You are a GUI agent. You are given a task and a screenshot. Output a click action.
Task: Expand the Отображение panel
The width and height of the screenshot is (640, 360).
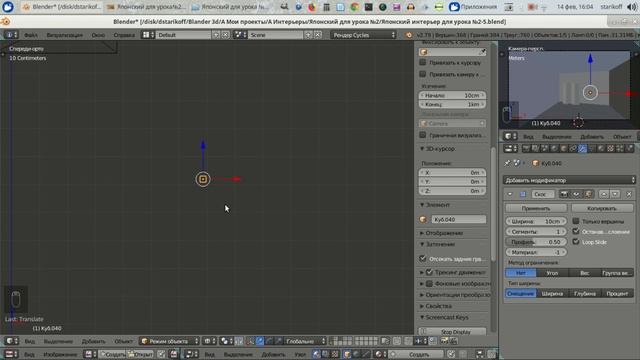(x=422, y=233)
